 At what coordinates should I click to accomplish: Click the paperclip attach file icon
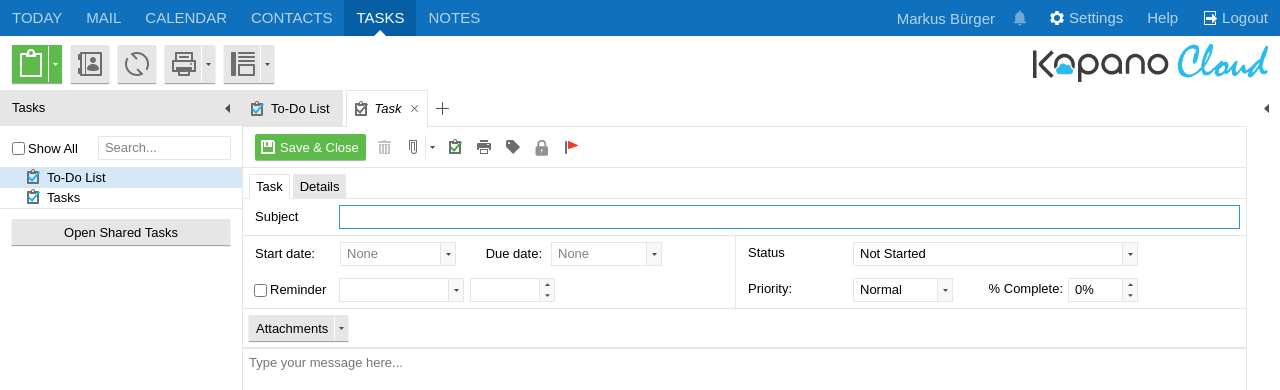coord(413,147)
